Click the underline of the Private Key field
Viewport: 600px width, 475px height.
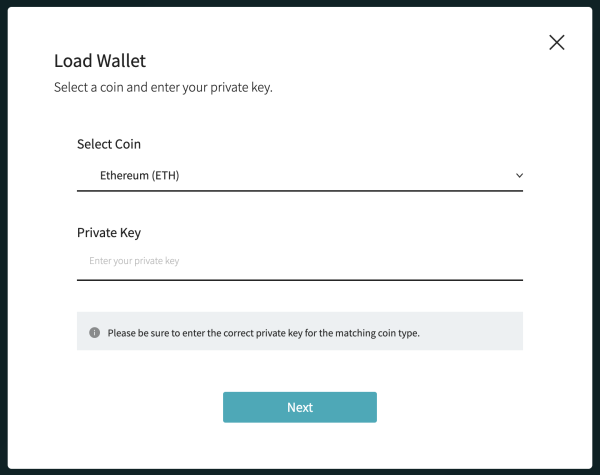point(300,279)
